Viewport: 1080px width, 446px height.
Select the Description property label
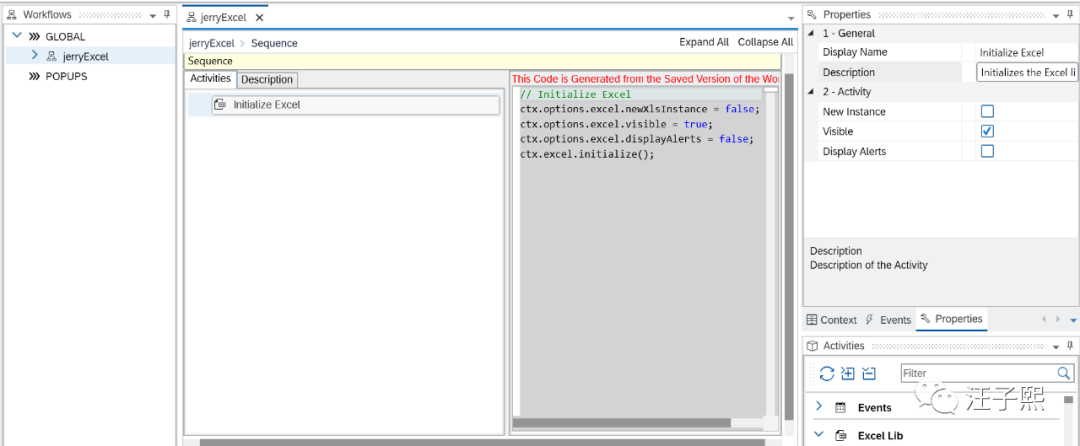pyautogui.click(x=849, y=72)
